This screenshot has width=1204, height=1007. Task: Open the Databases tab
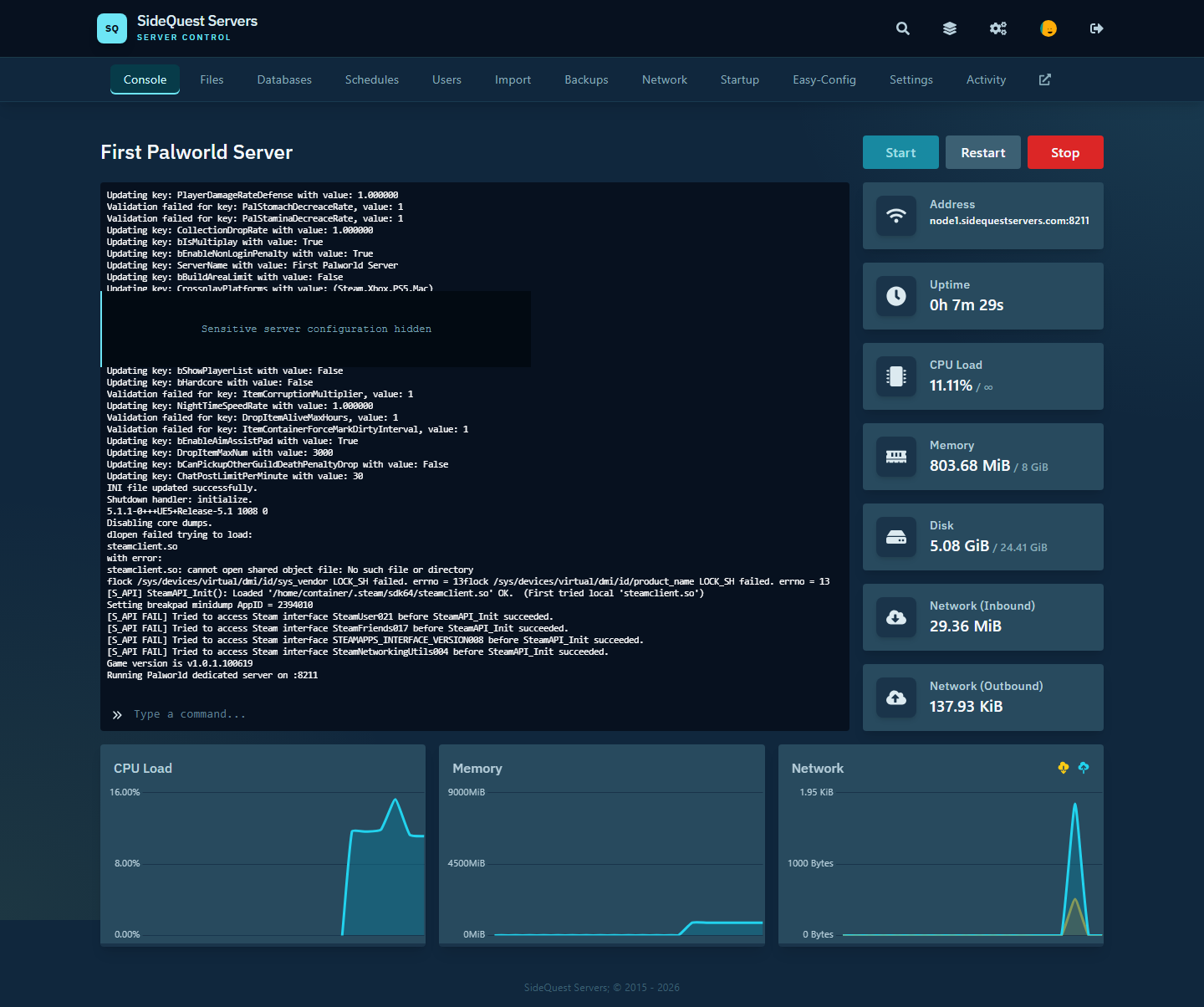[x=284, y=79]
